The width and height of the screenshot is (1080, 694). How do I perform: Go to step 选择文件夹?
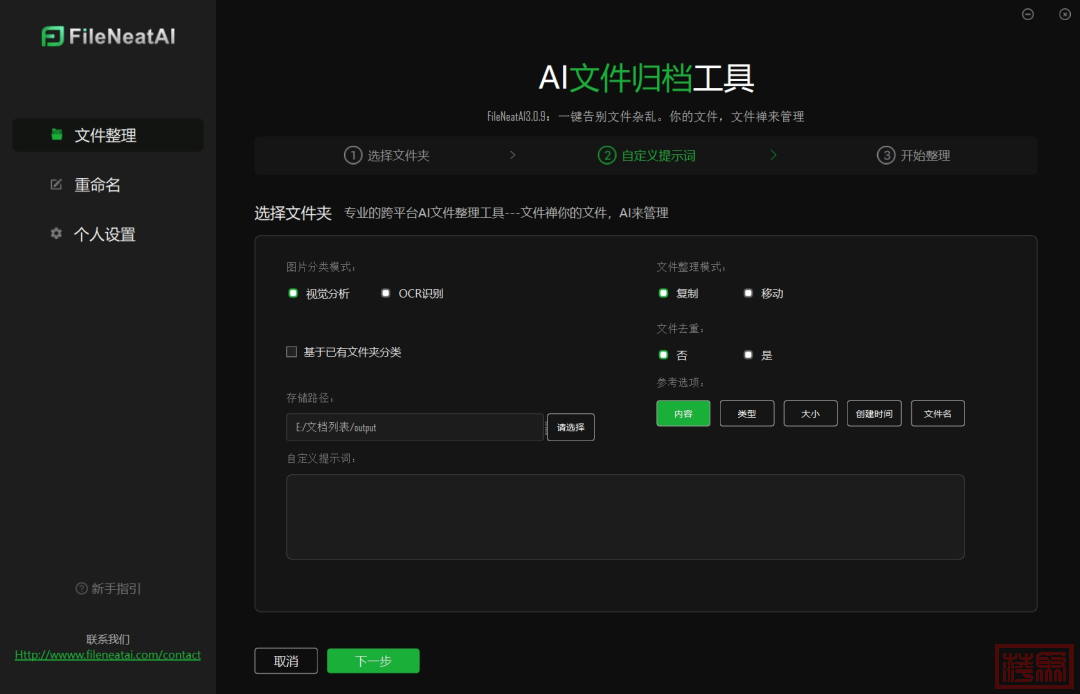(387, 155)
